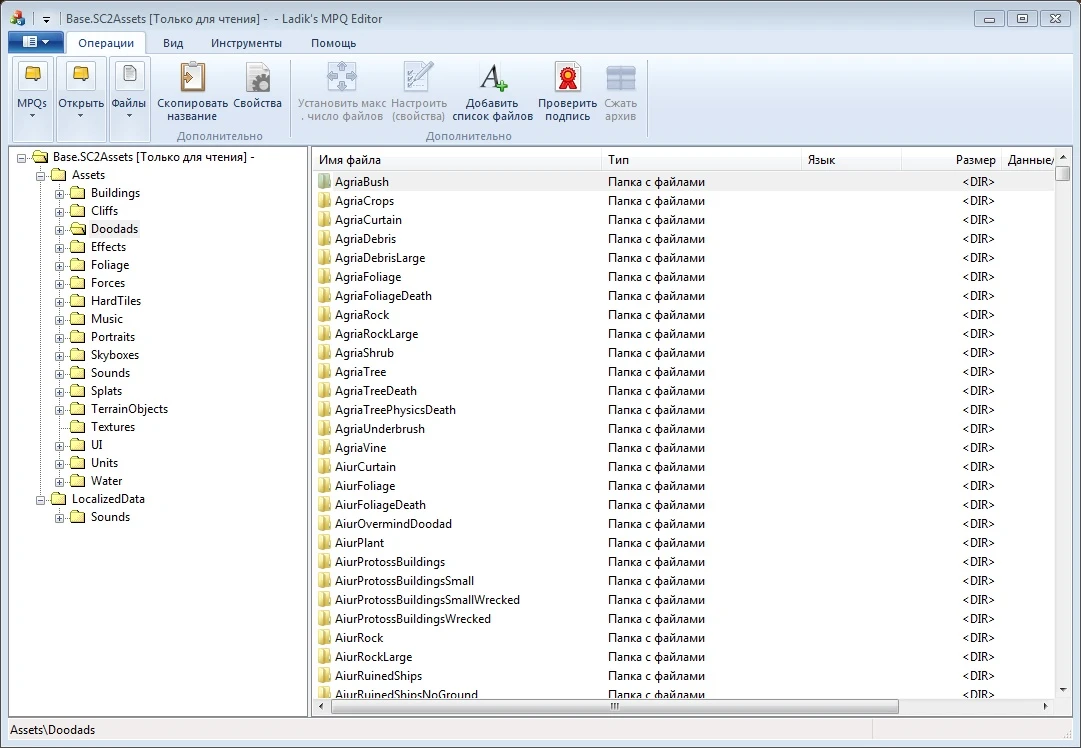Sort files by the Размер column header
Image resolution: width=1081 pixels, height=748 pixels.
[977, 160]
